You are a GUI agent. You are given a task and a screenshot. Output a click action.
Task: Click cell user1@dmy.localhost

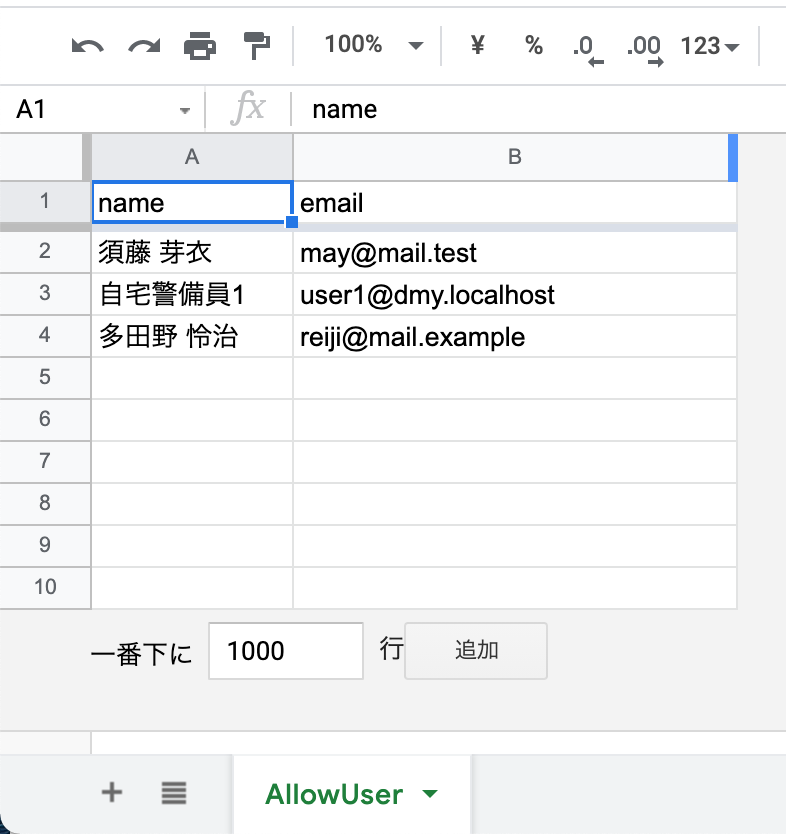pyautogui.click(x=515, y=294)
